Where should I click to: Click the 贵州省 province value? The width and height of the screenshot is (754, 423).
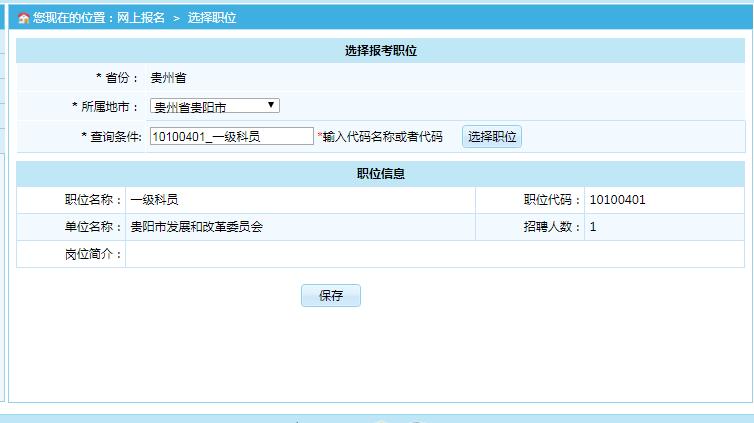[x=168, y=78]
